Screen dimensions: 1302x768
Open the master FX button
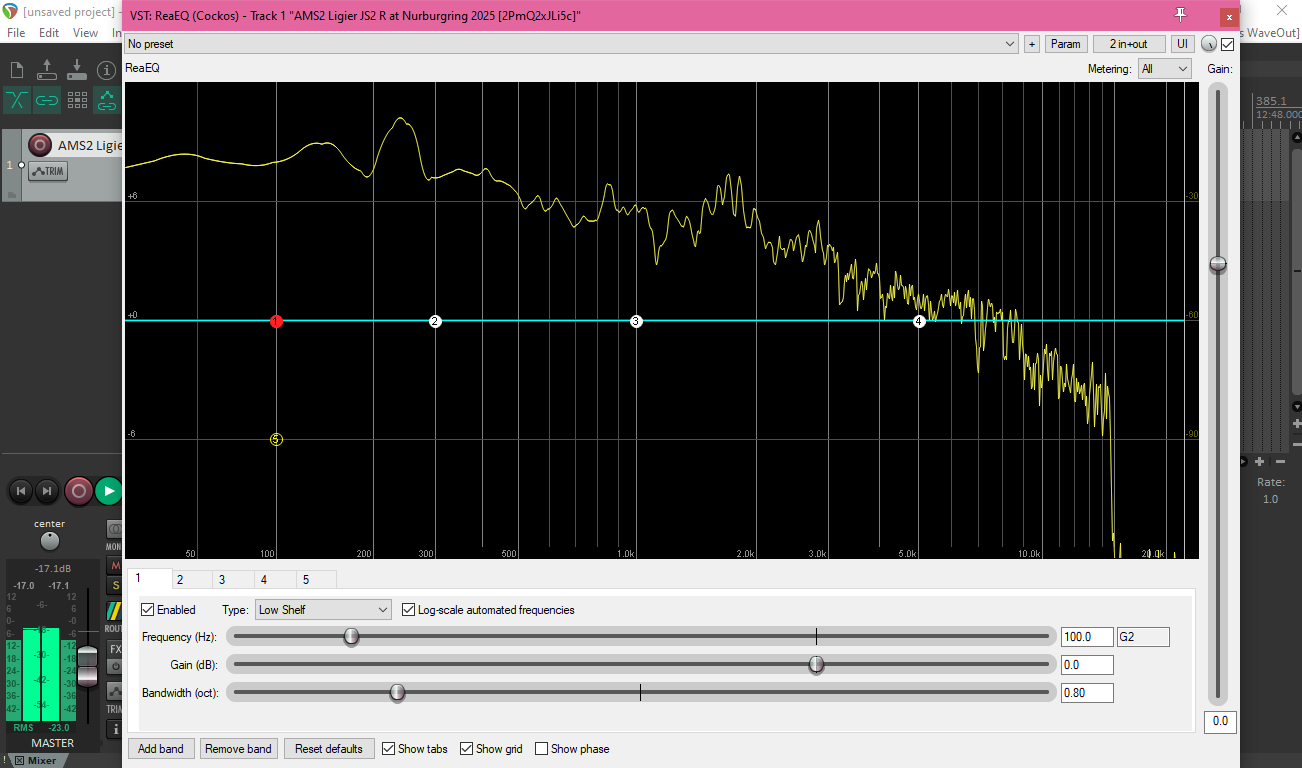pyautogui.click(x=115, y=649)
